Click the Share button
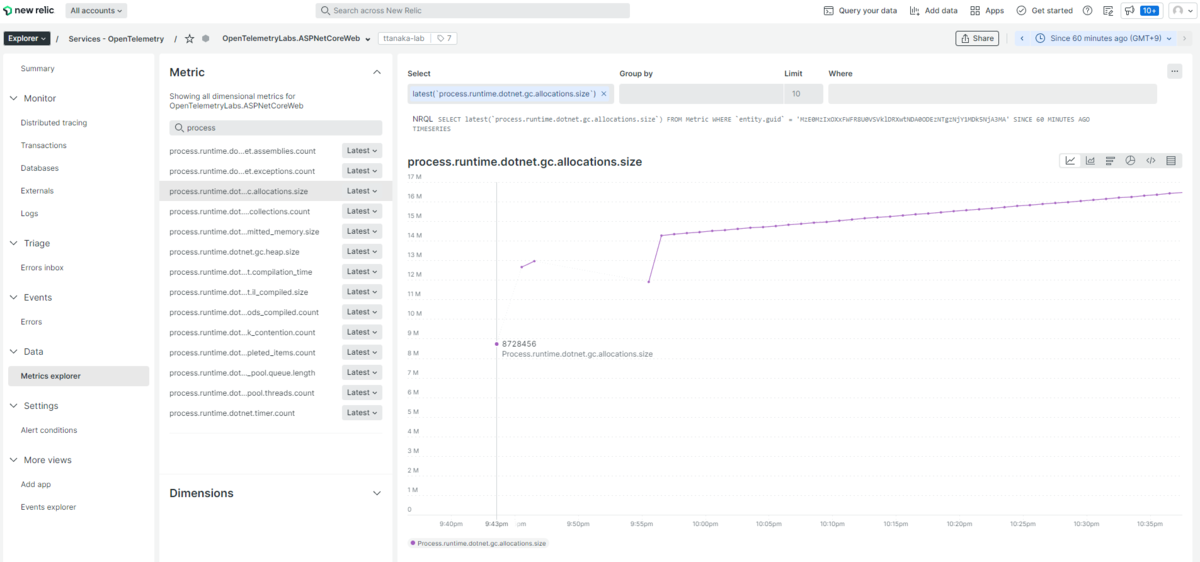This screenshot has width=1200, height=562. point(977,38)
